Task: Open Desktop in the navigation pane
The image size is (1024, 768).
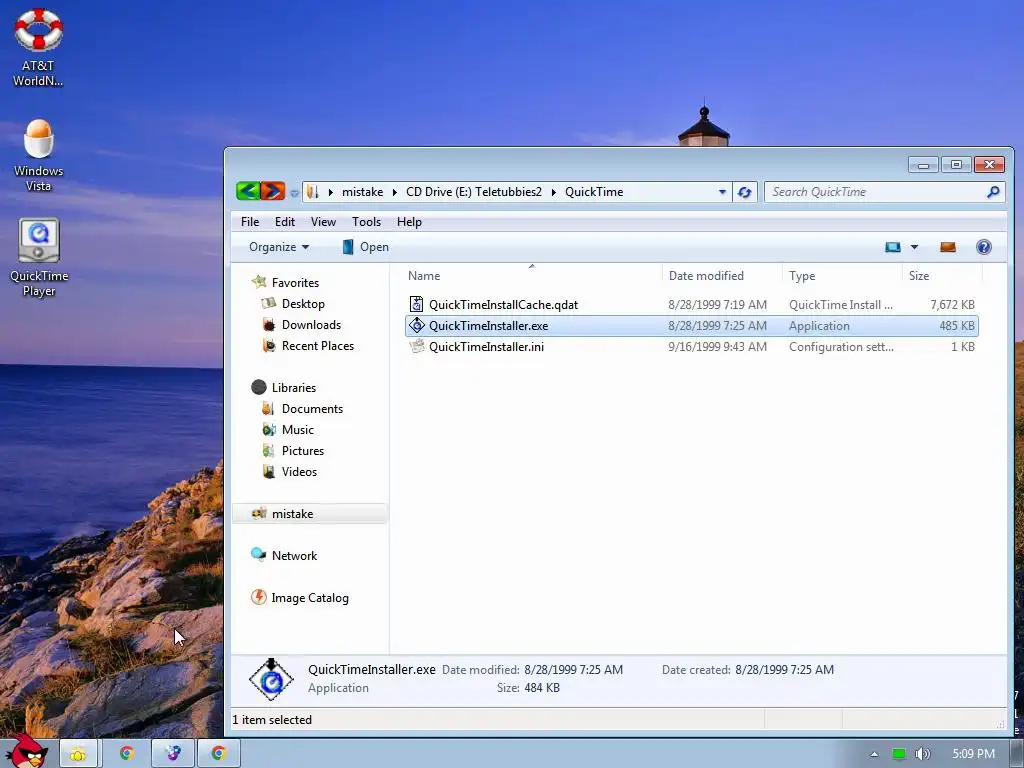Action: tap(303, 304)
